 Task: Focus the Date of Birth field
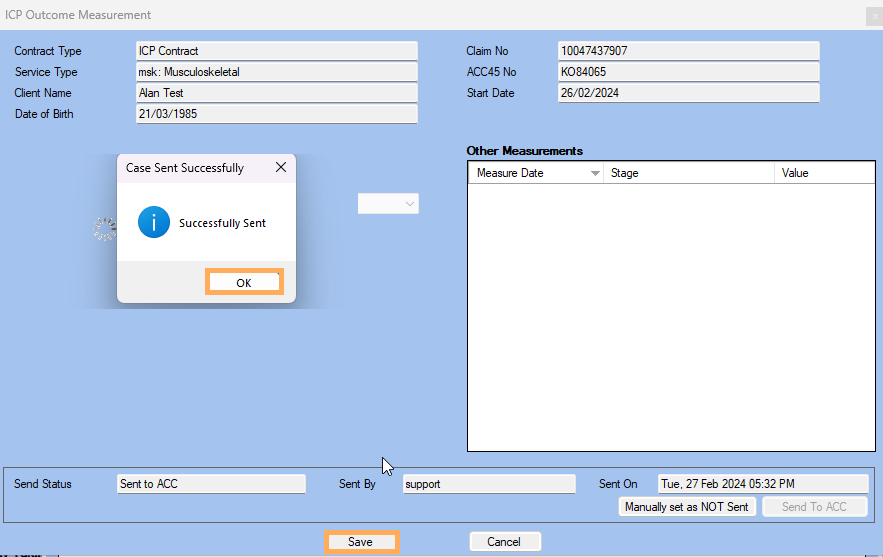tap(276, 114)
